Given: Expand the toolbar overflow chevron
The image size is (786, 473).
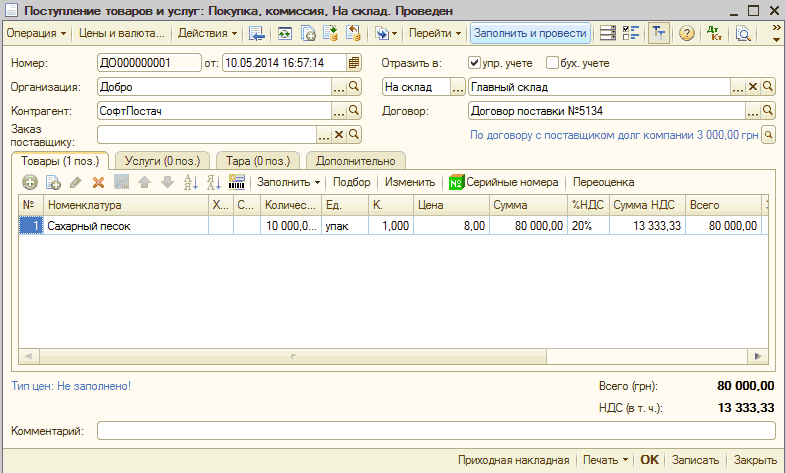Looking at the screenshot, I should 776,34.
